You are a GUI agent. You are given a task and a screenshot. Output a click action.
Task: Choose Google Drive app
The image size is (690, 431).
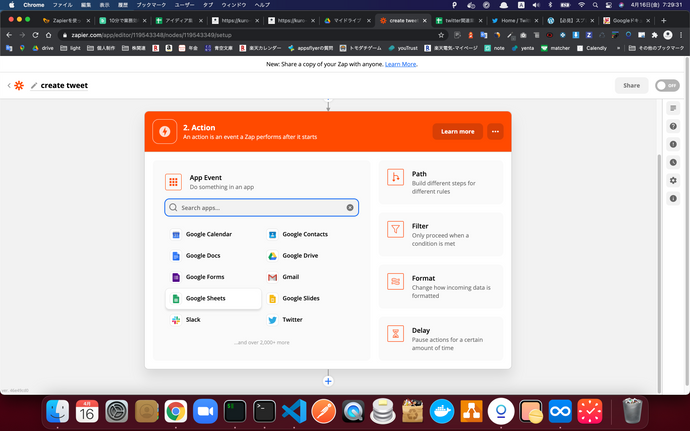310,256
